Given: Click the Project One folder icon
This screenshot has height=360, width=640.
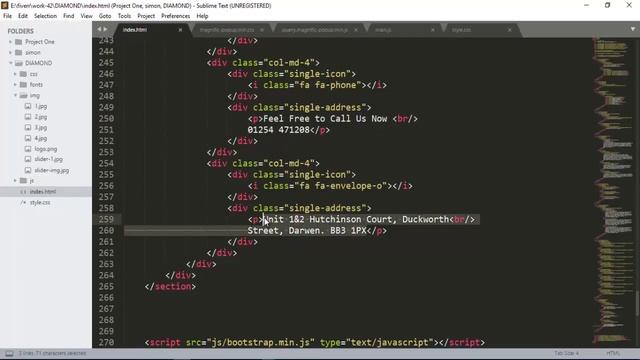Looking at the screenshot, I should coord(18,42).
